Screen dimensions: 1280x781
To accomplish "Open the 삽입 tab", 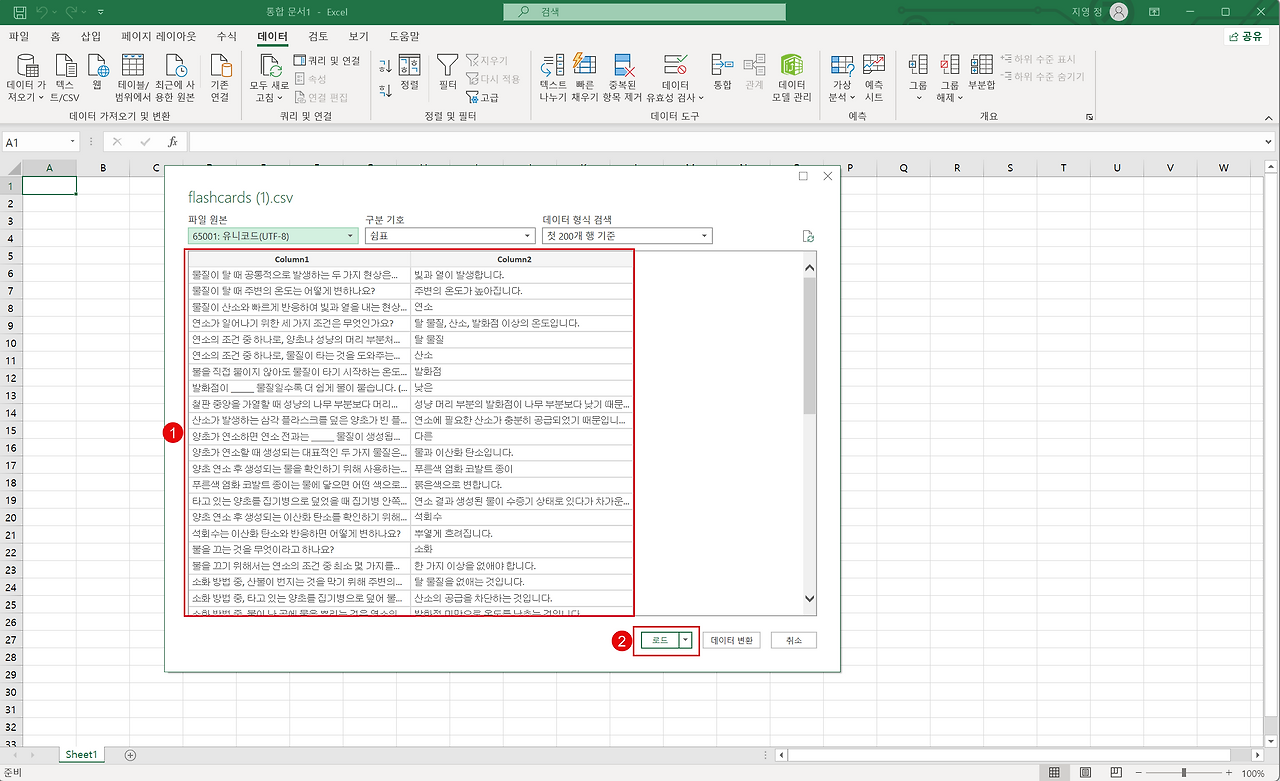I will [91, 36].
